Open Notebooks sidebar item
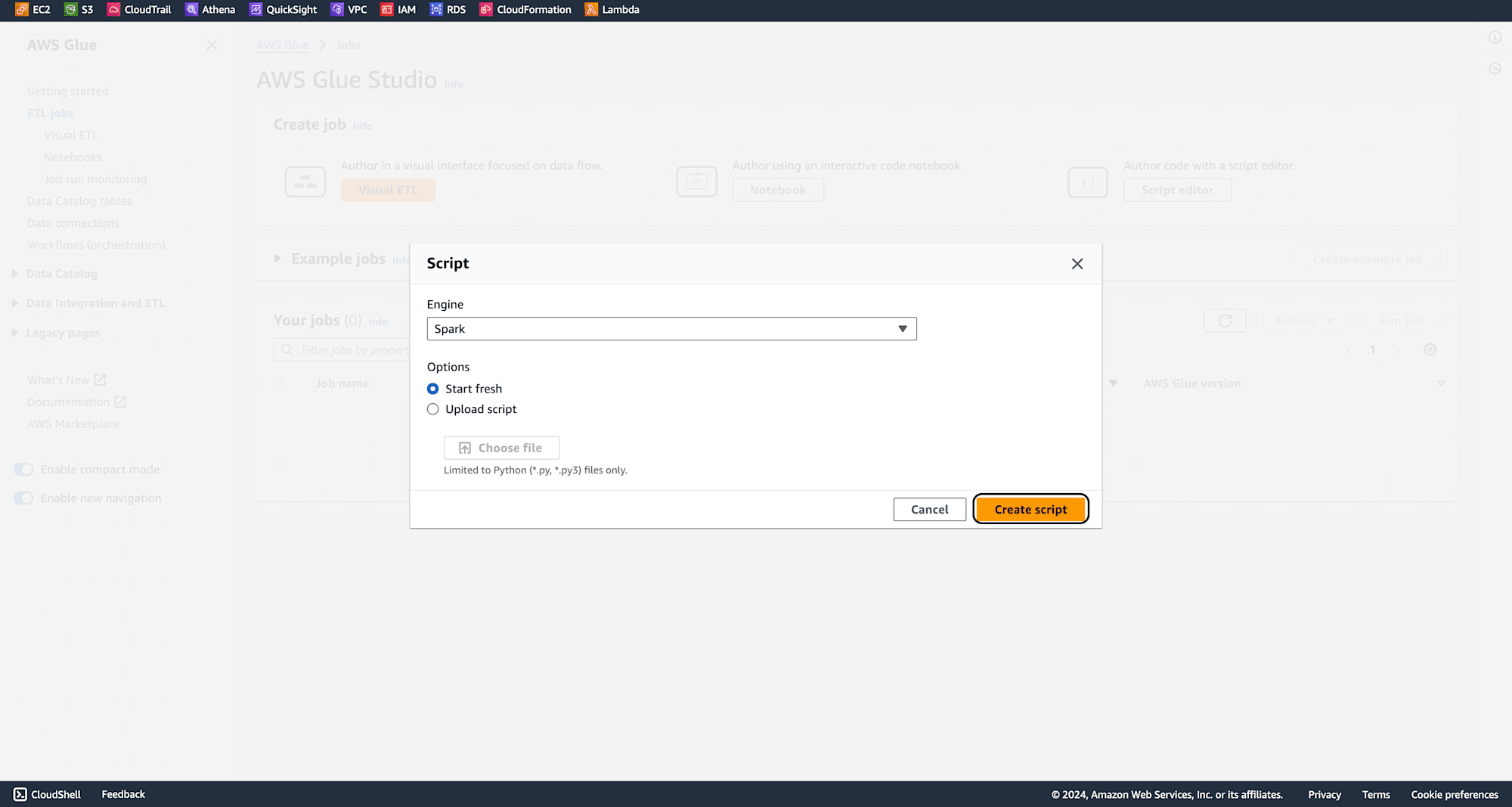 coord(73,157)
